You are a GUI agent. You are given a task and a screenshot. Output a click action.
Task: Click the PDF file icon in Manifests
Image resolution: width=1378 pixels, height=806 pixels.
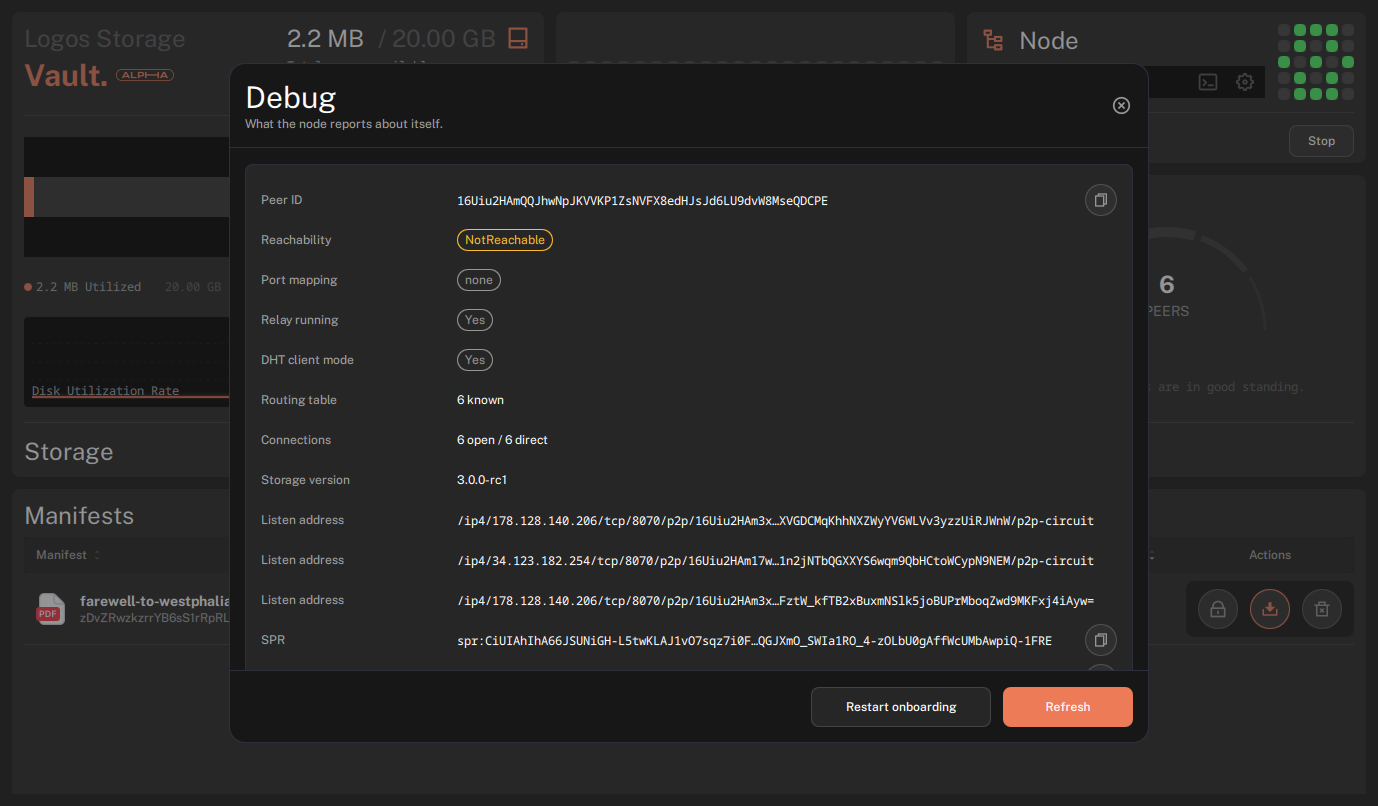[49, 608]
